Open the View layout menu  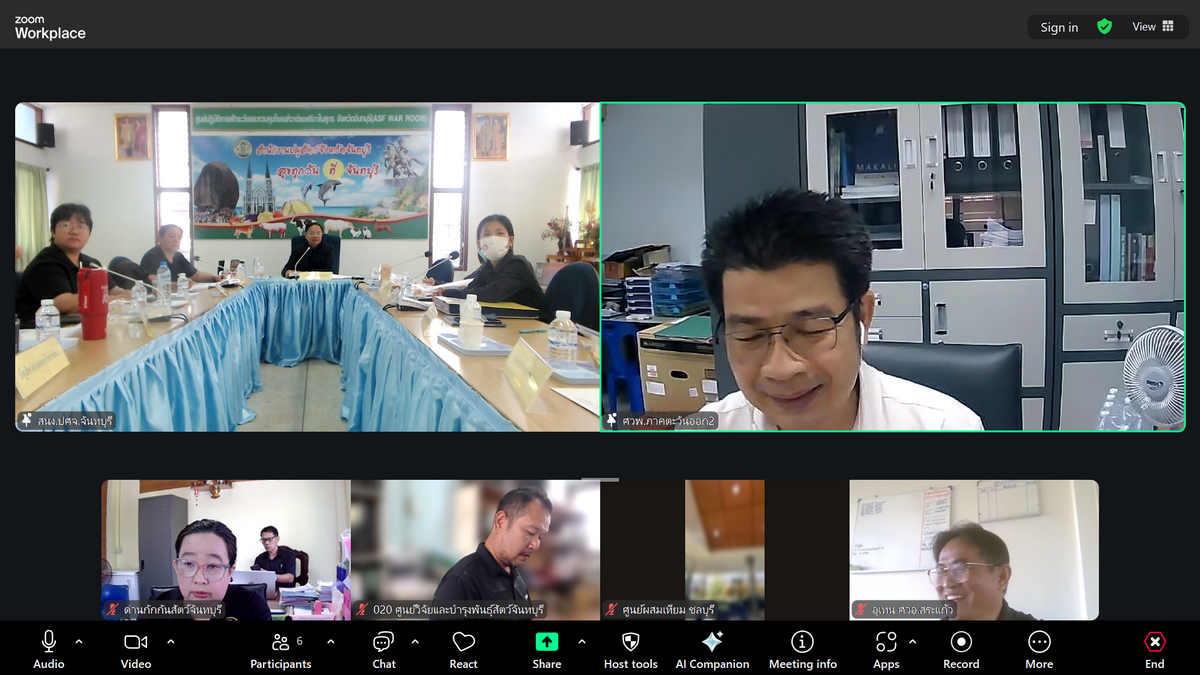coord(1153,27)
